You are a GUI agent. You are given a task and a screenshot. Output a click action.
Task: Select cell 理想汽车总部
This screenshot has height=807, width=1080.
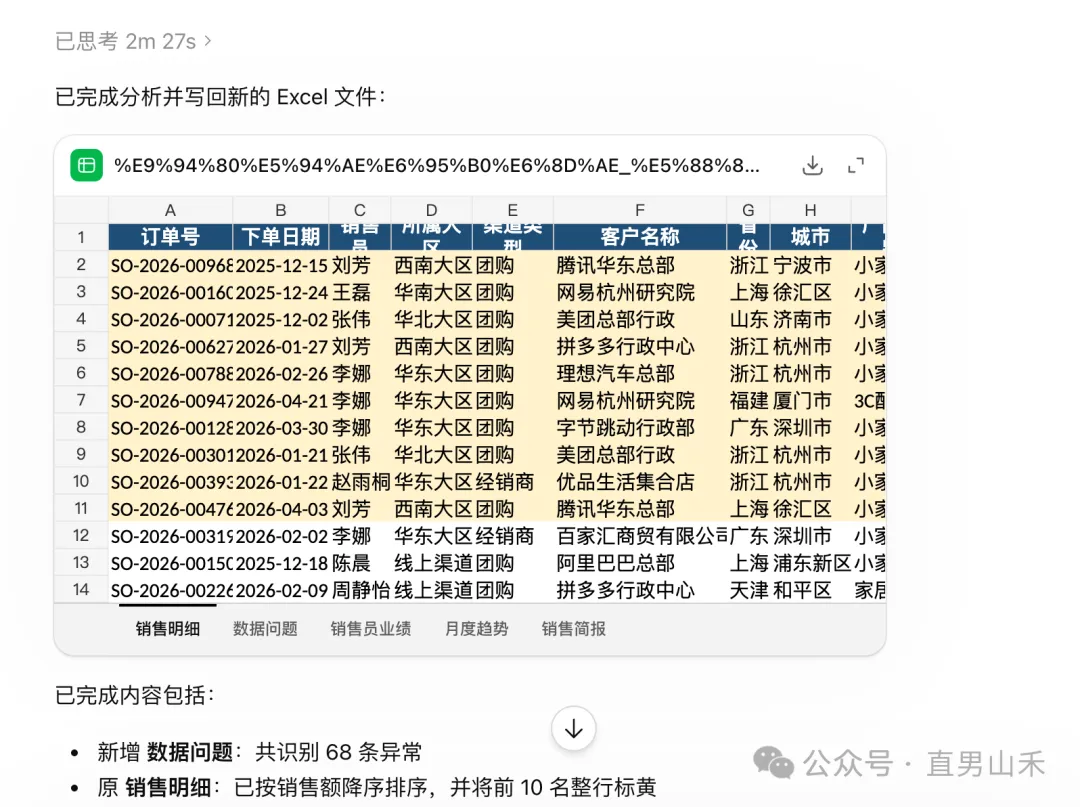tap(640, 373)
